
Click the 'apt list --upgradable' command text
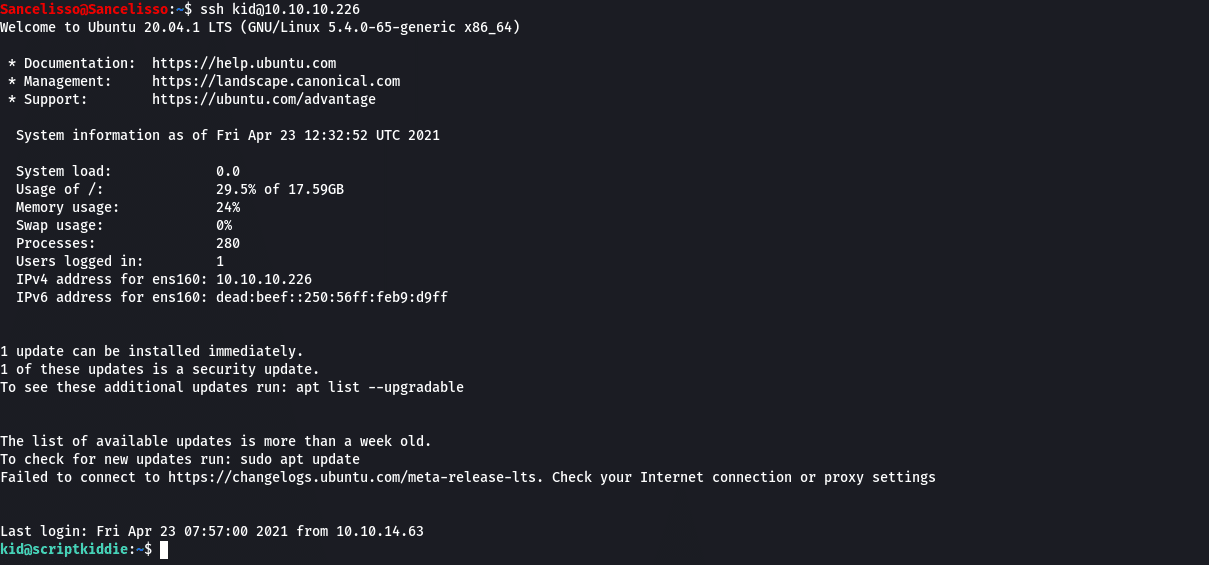click(380, 387)
